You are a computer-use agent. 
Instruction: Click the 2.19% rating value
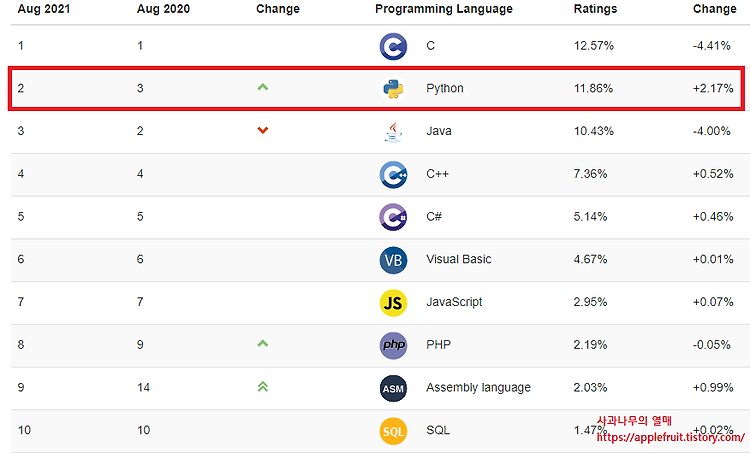click(x=590, y=344)
